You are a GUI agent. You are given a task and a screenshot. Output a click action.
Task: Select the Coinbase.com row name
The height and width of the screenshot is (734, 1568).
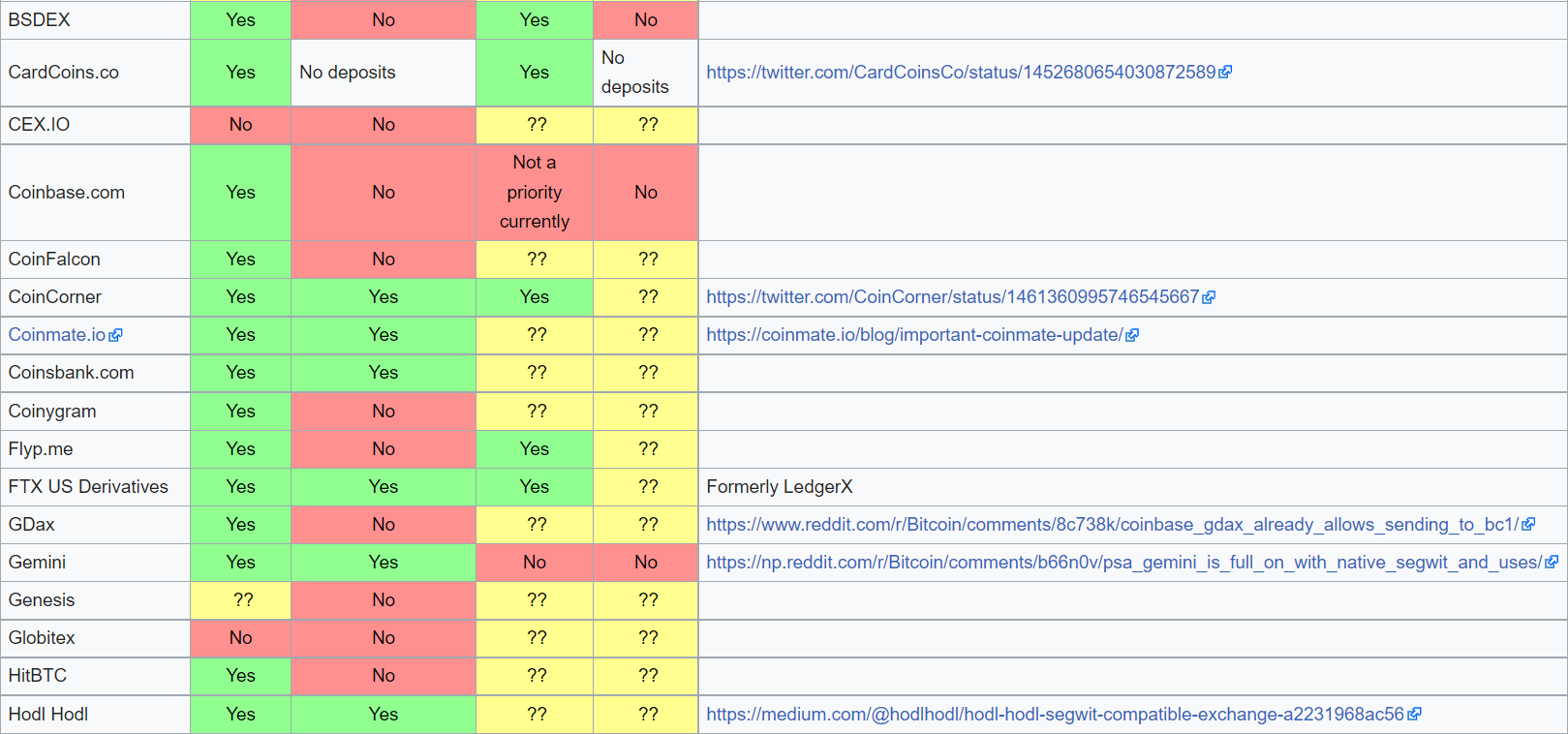point(66,193)
